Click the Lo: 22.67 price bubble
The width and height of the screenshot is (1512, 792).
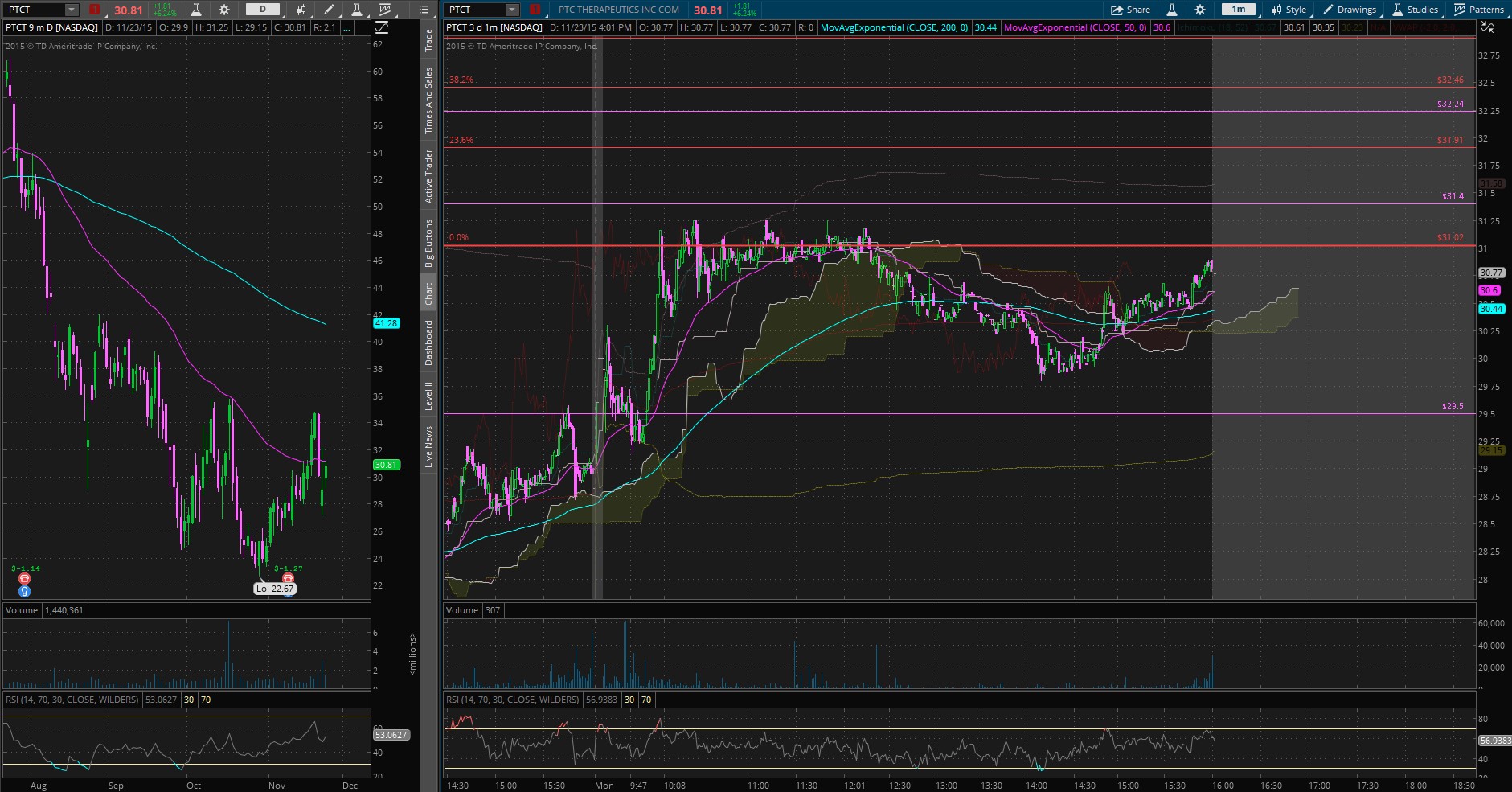click(275, 589)
